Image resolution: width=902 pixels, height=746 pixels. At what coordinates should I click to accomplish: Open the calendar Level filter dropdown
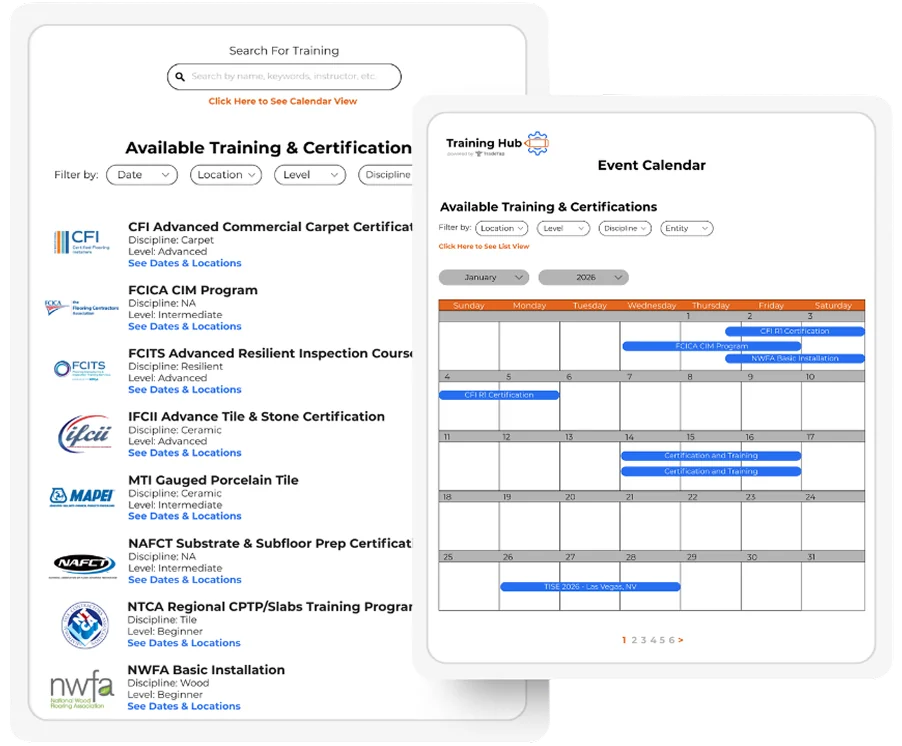tap(563, 228)
